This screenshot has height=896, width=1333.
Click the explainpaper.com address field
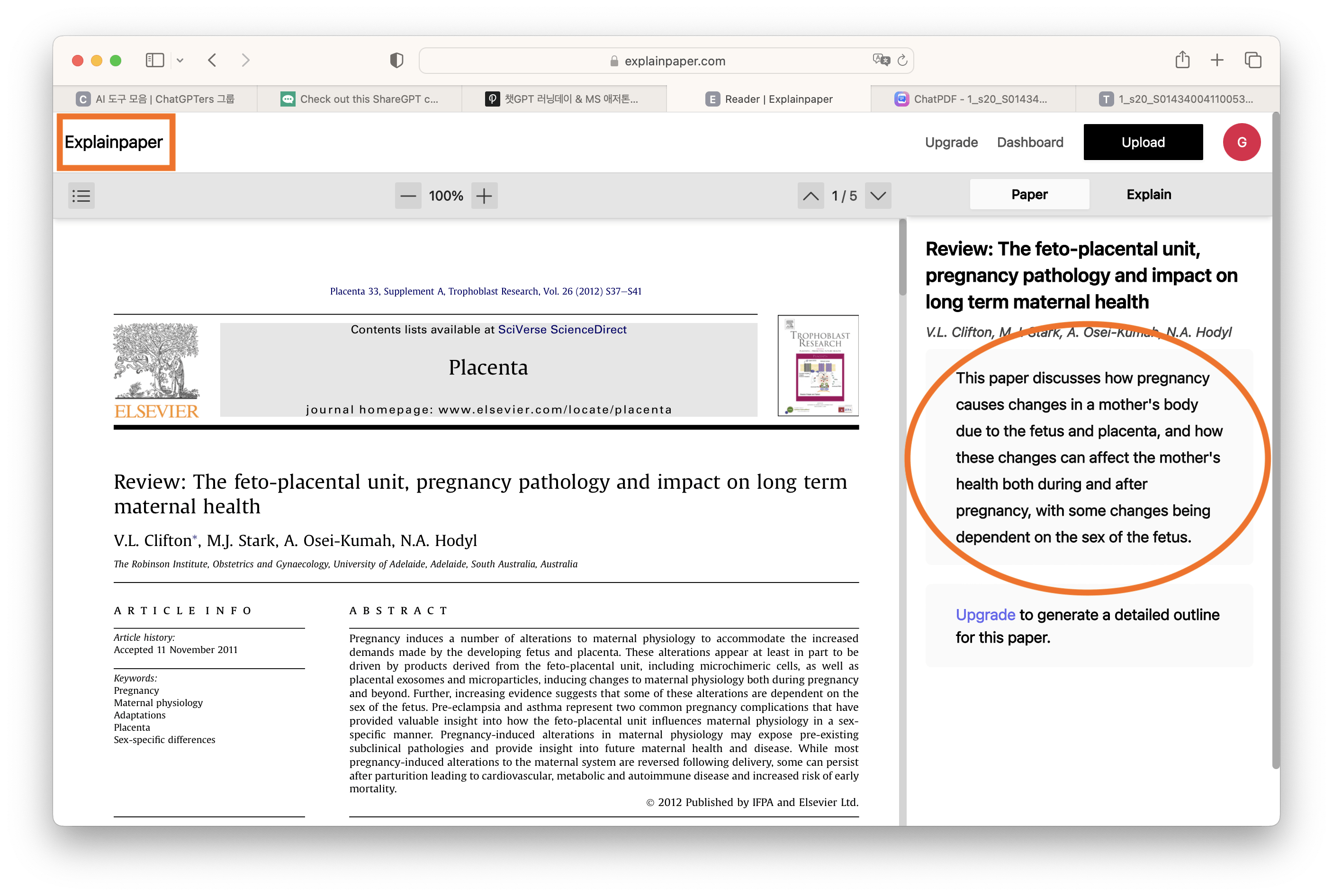675,61
